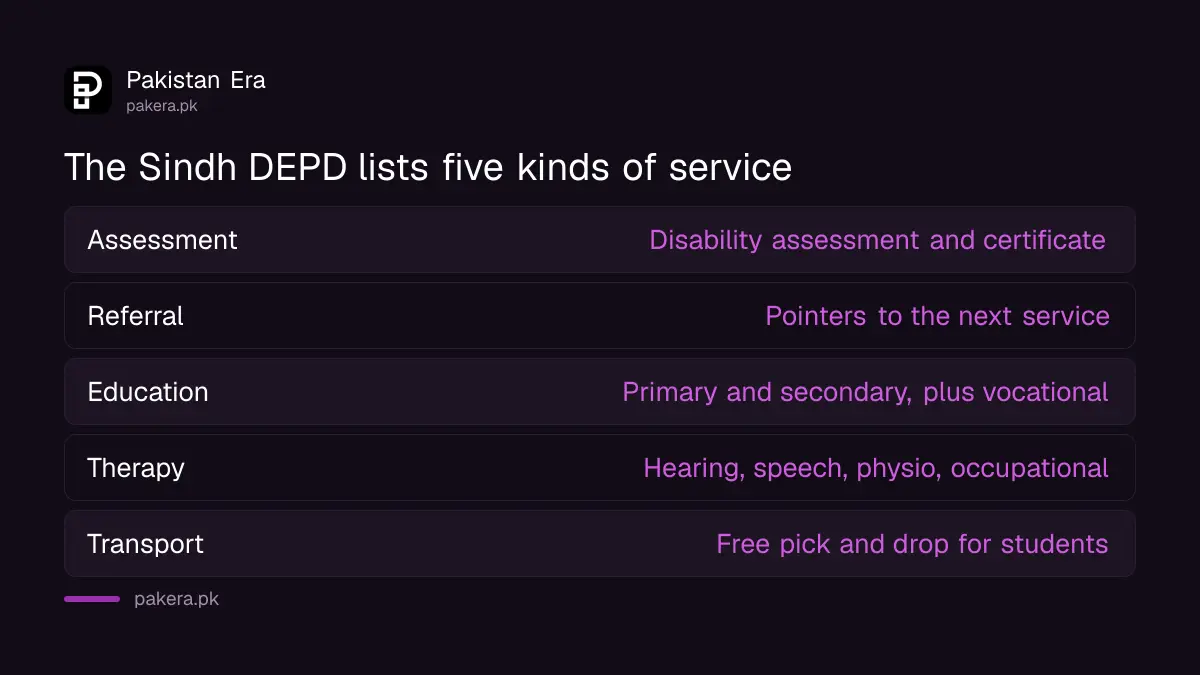Open the pakera.pk link under the brand name

[161, 105]
